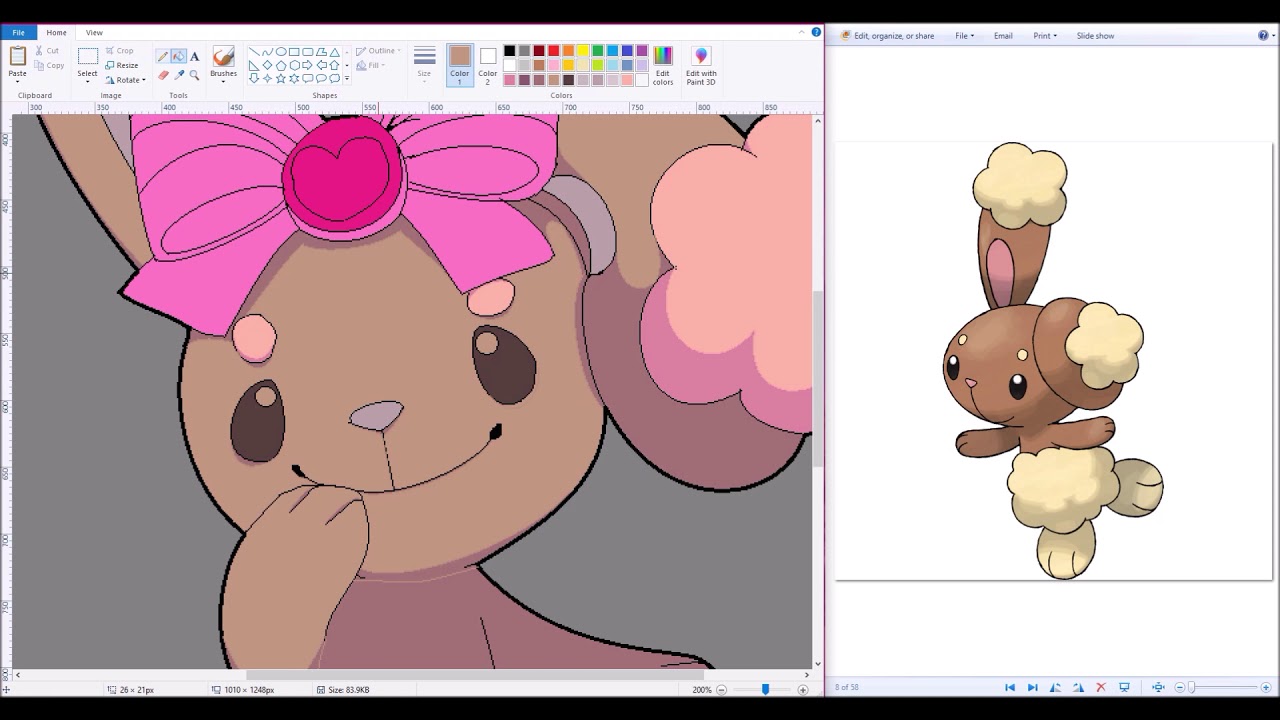The width and height of the screenshot is (1280, 720).
Task: Choose the Oval shape in Shapes gallery
Action: tap(281, 52)
